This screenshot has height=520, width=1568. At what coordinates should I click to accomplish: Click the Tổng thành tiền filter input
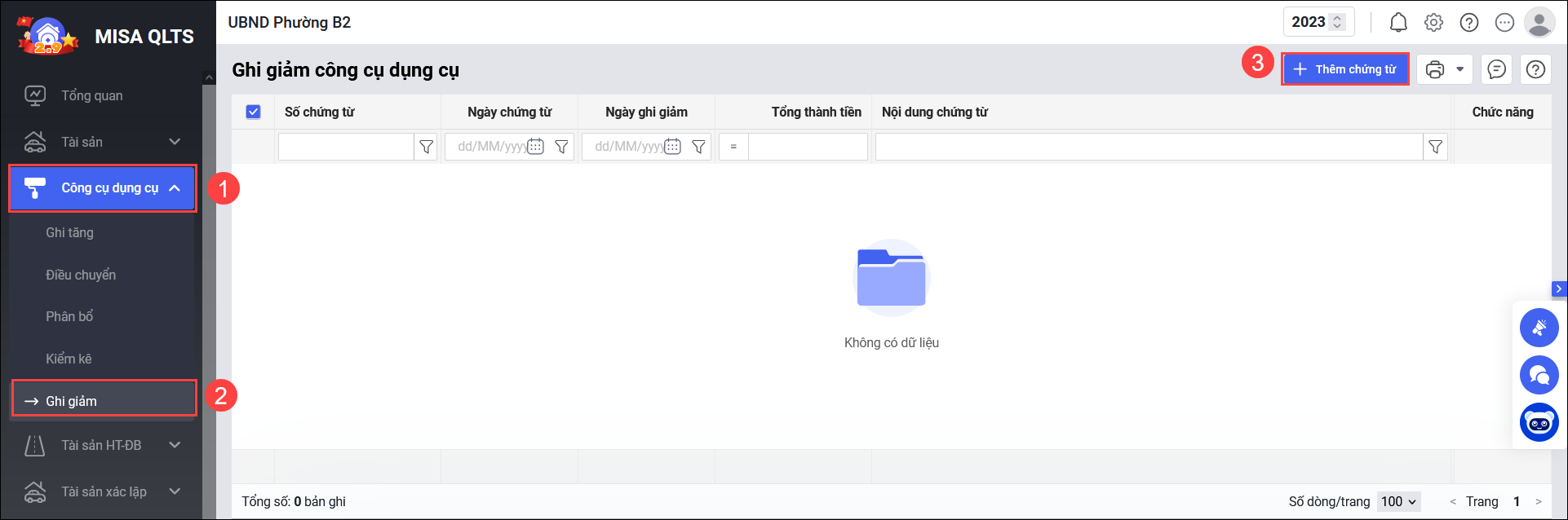pos(807,147)
